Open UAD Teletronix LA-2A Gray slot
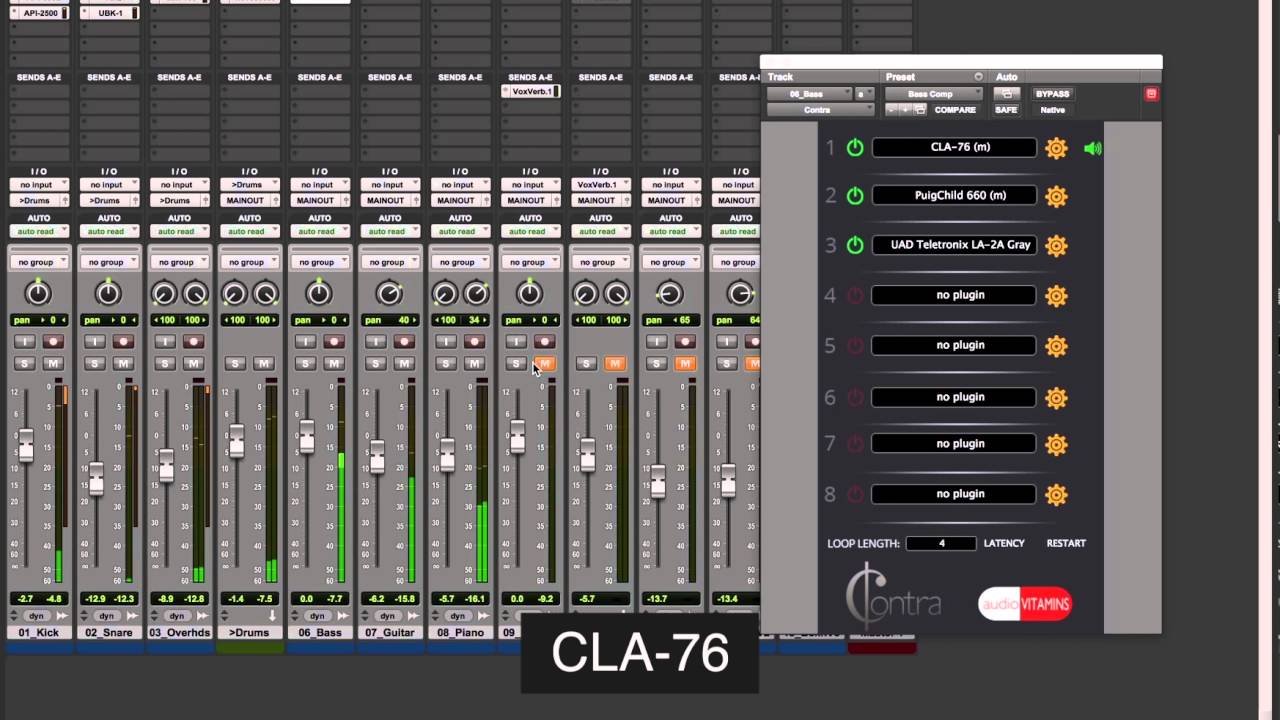The width and height of the screenshot is (1280, 720). coord(954,245)
